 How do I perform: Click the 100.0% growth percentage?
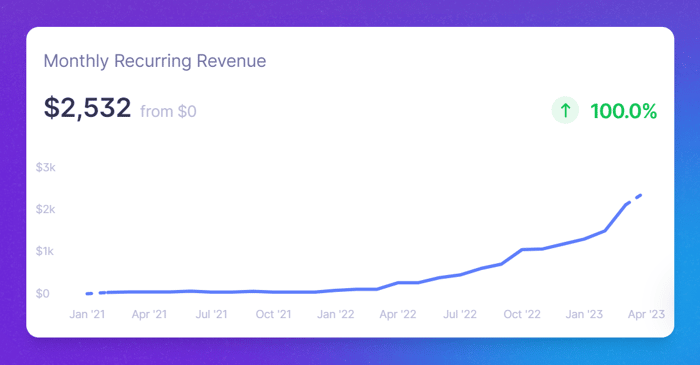(x=623, y=111)
